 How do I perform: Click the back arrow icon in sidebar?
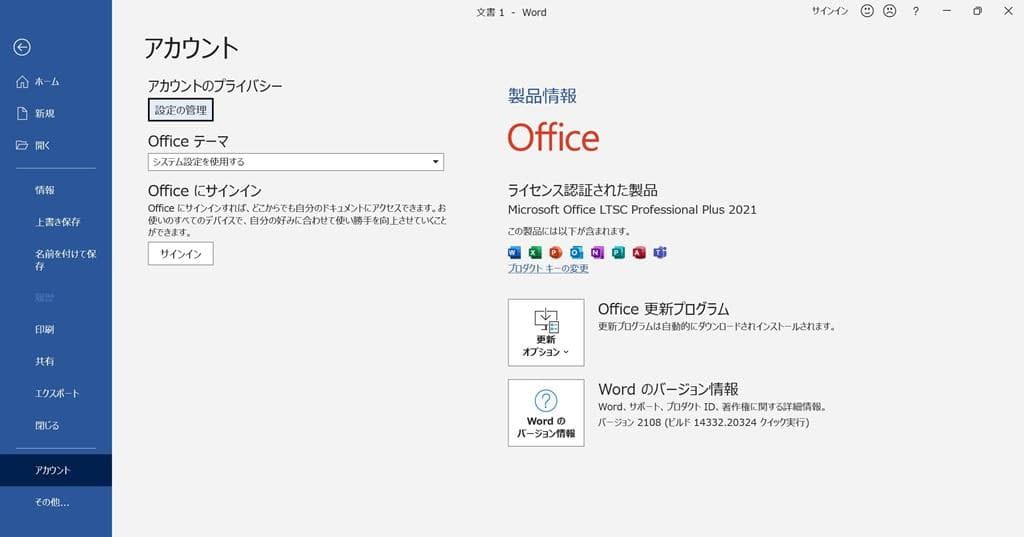(22, 47)
